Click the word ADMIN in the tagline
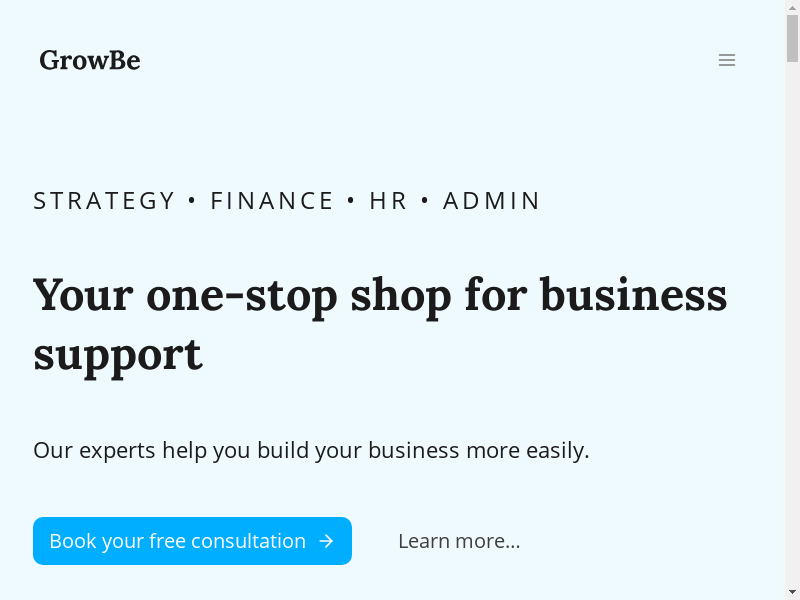 491,201
